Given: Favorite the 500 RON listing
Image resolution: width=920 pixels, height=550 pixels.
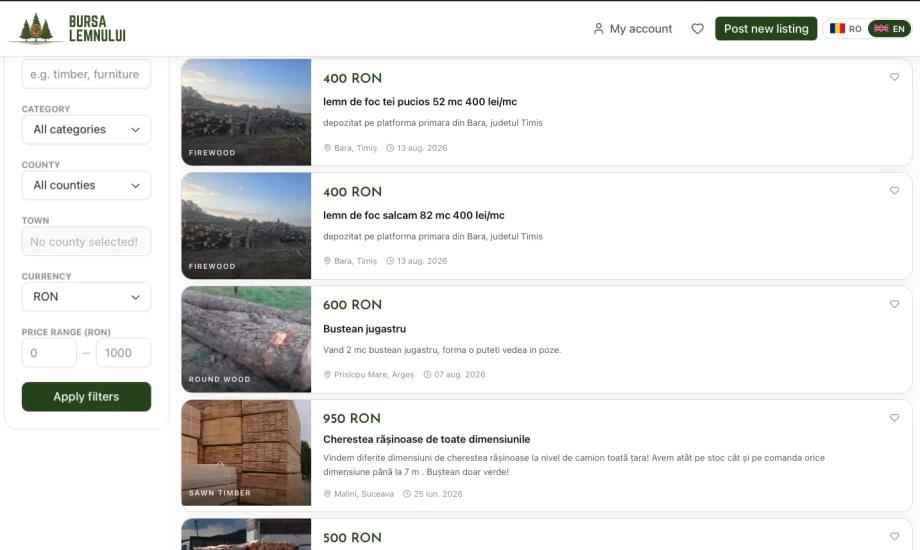Looking at the screenshot, I should pyautogui.click(x=894, y=536).
